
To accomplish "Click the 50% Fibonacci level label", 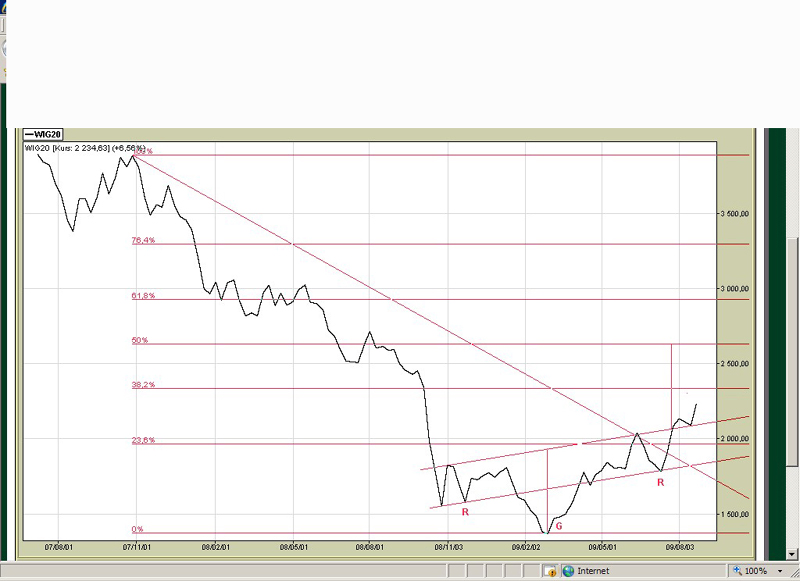I will click(x=140, y=340).
